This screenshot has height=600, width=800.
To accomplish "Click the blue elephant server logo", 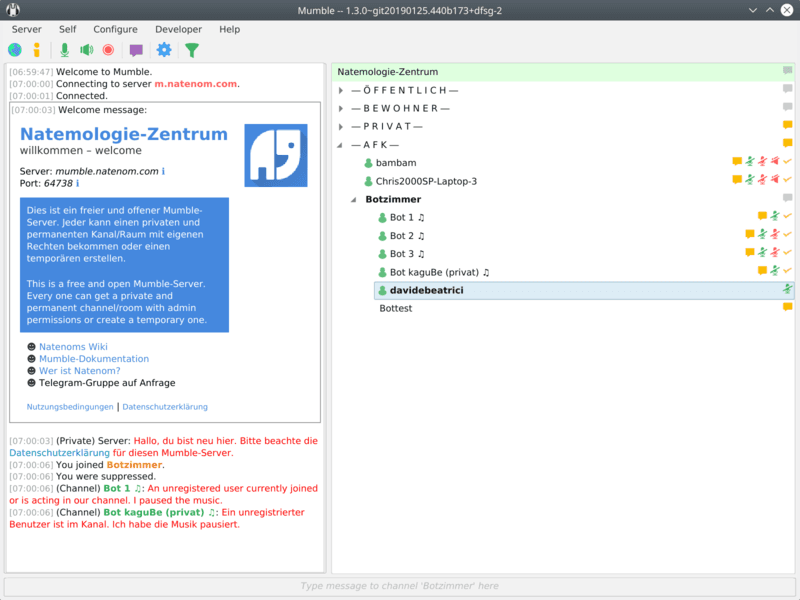I will coord(275,155).
